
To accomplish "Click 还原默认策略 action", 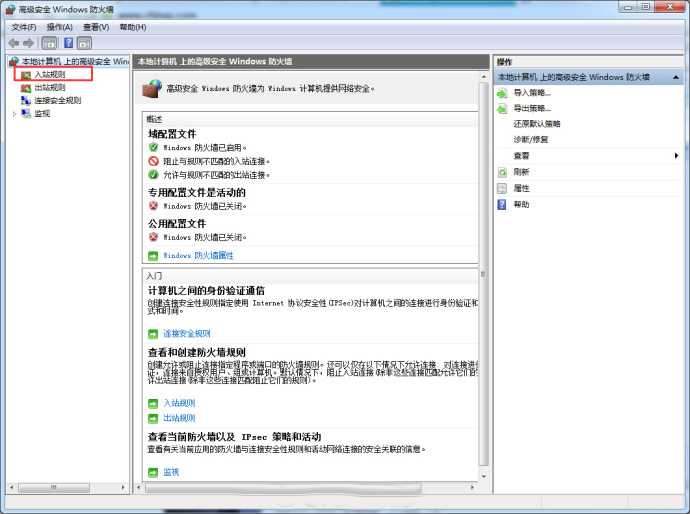I will pos(537,124).
